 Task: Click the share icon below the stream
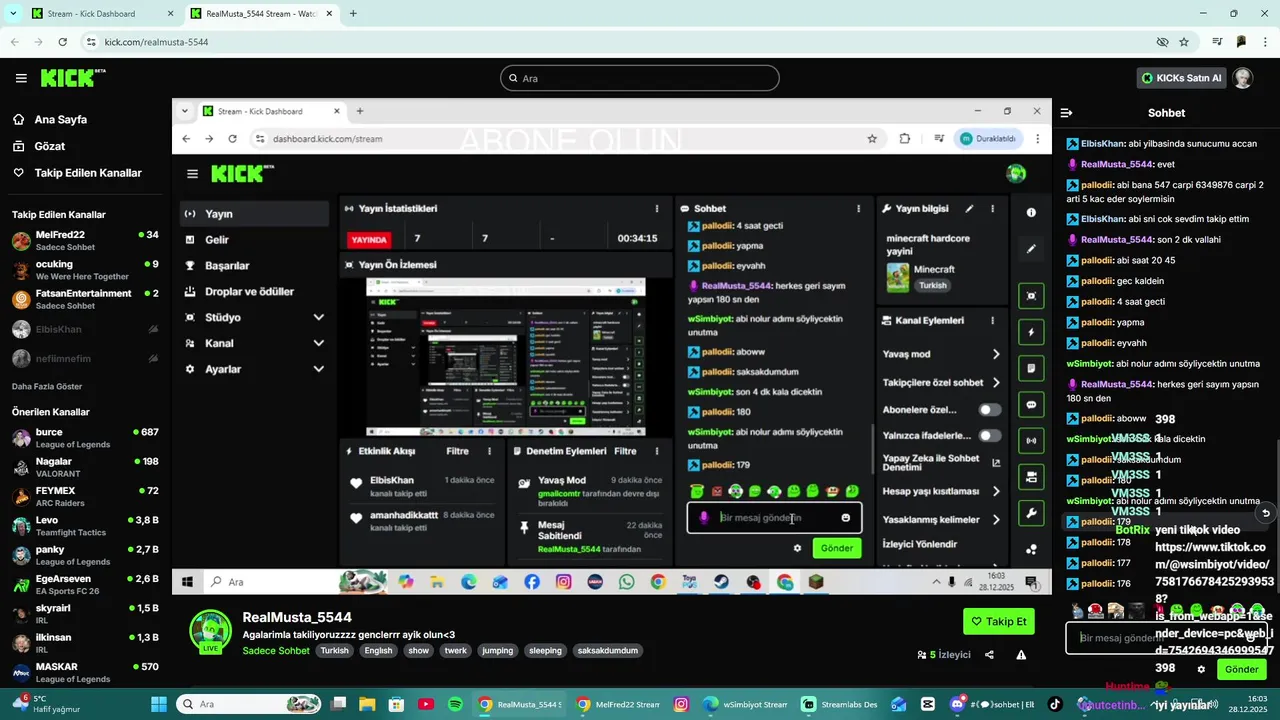coord(989,655)
